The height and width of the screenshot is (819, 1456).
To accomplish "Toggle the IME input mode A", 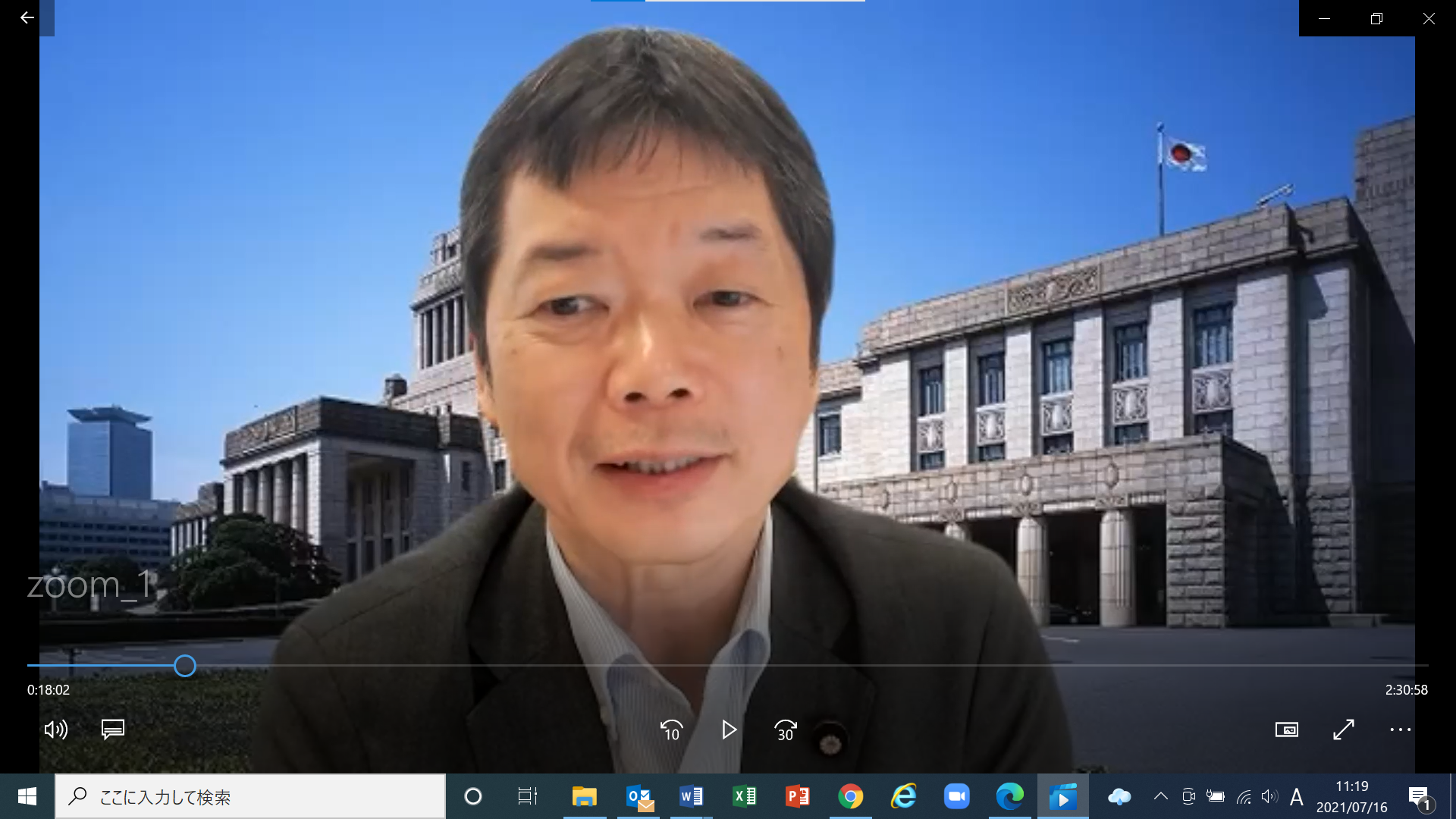I will [x=1297, y=797].
